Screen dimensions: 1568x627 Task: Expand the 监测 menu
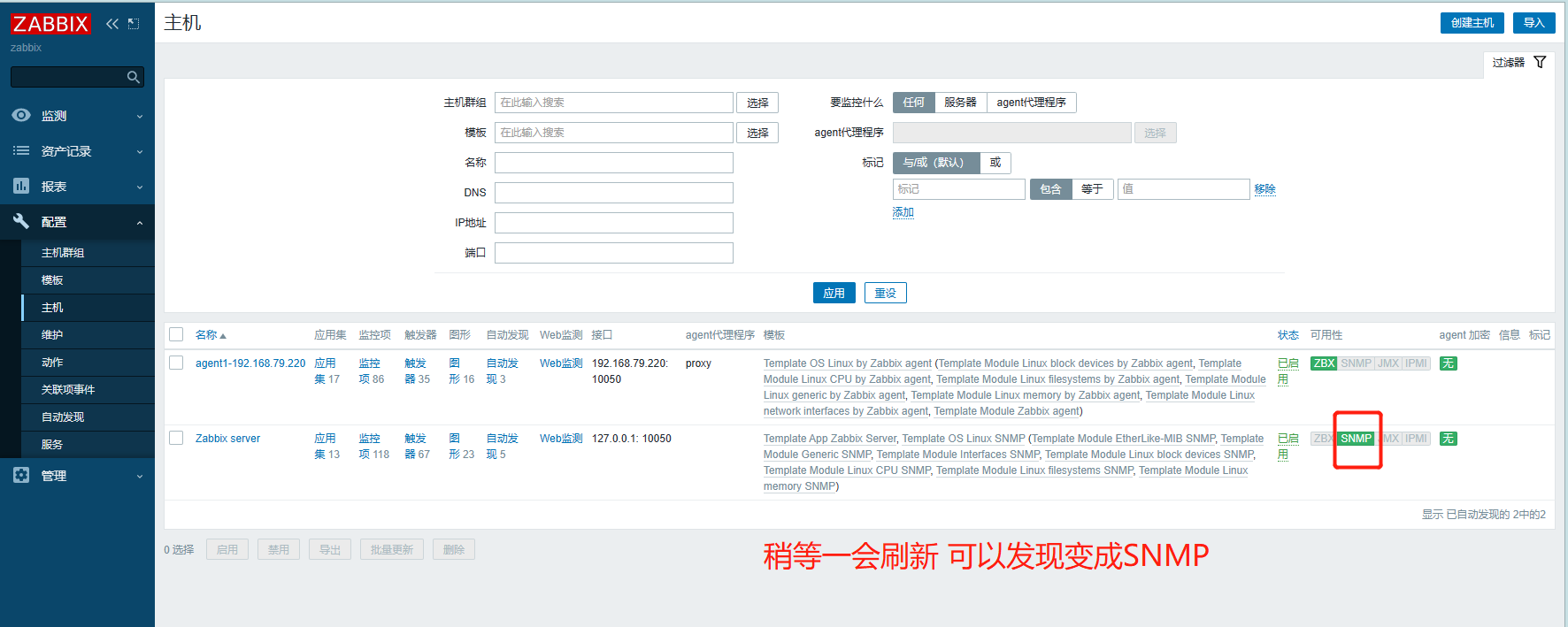pyautogui.click(x=140, y=116)
